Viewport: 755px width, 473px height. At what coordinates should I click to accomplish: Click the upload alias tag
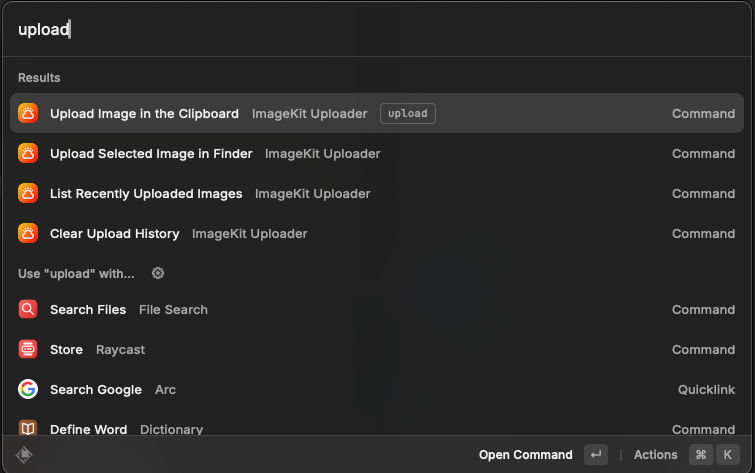pos(408,114)
